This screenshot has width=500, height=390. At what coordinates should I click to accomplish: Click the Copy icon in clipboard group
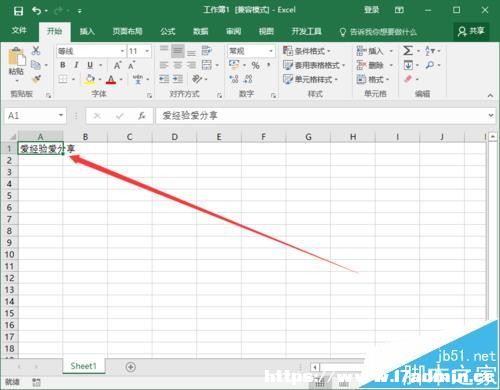pyautogui.click(x=36, y=65)
